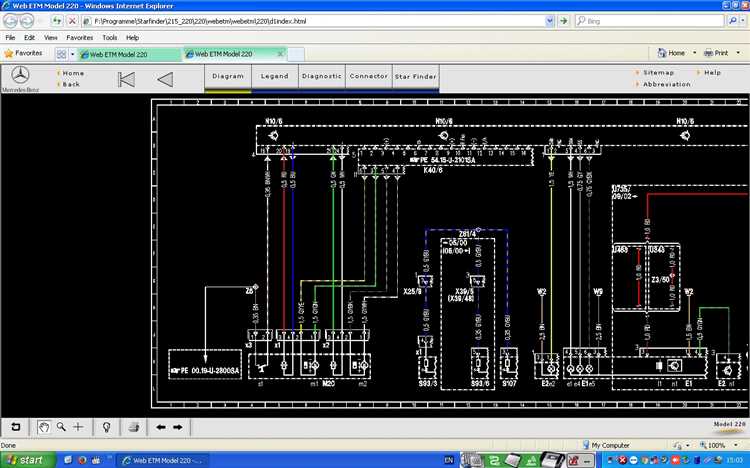750x468 pixels.
Task: Click the return arrow icon bottom-left
Action: click(x=15, y=426)
